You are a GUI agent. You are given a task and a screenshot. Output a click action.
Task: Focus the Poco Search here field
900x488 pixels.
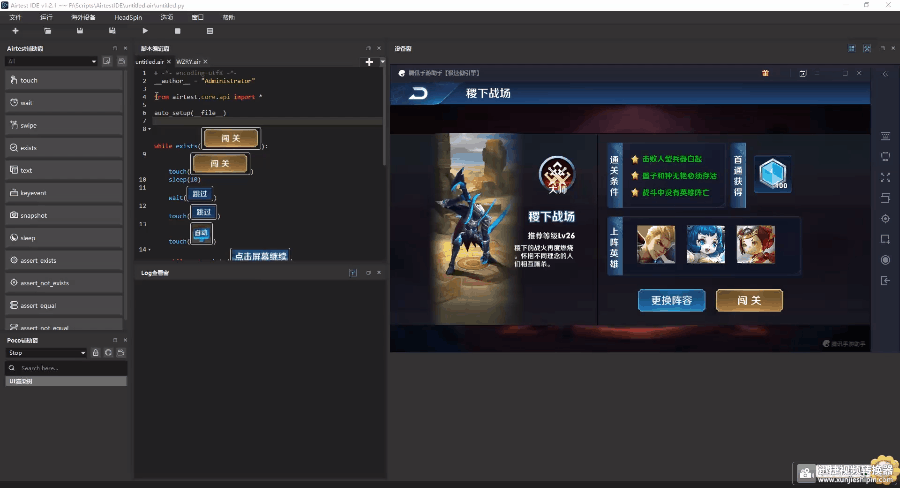(x=66, y=368)
